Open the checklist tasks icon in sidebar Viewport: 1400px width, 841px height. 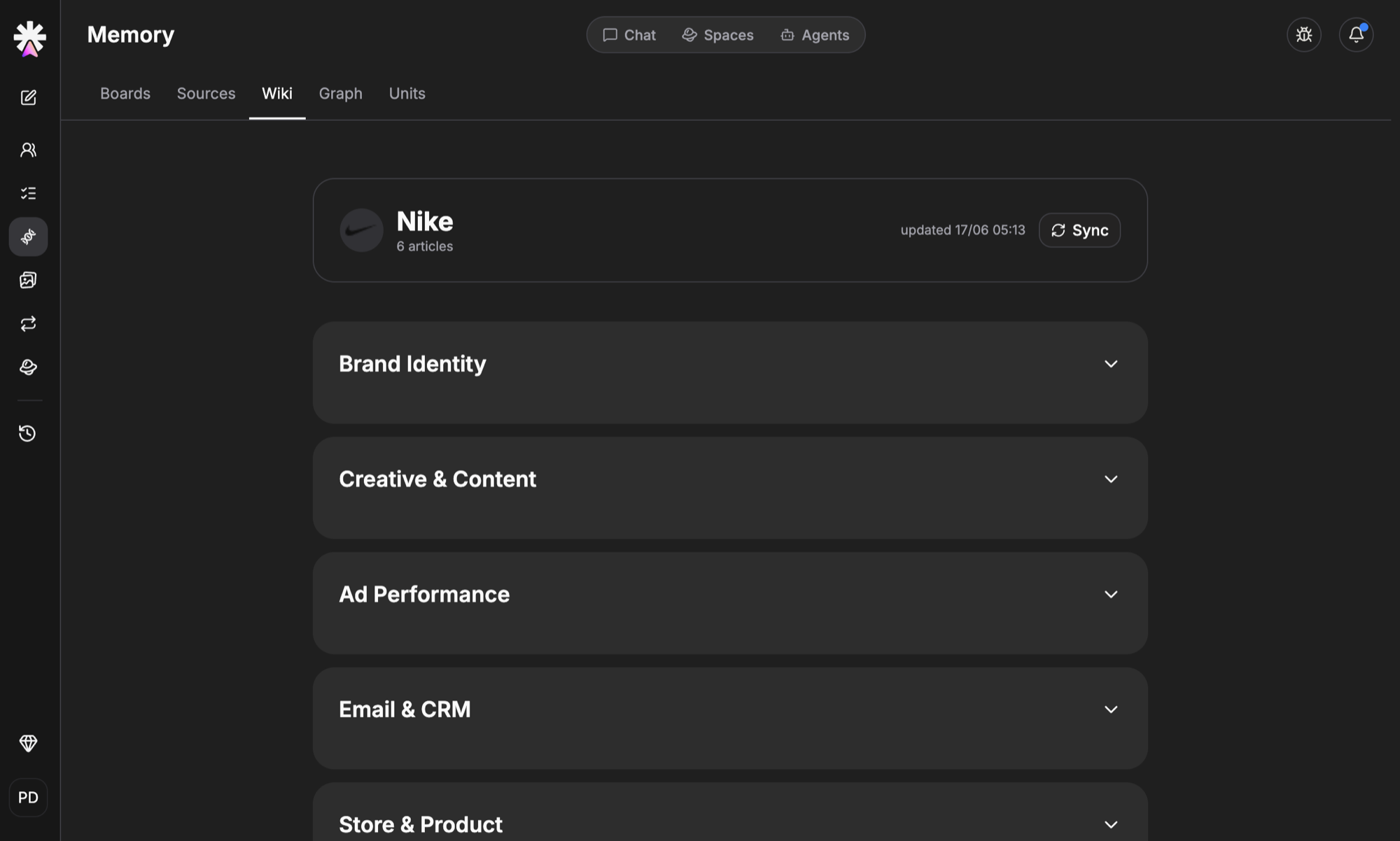28,193
